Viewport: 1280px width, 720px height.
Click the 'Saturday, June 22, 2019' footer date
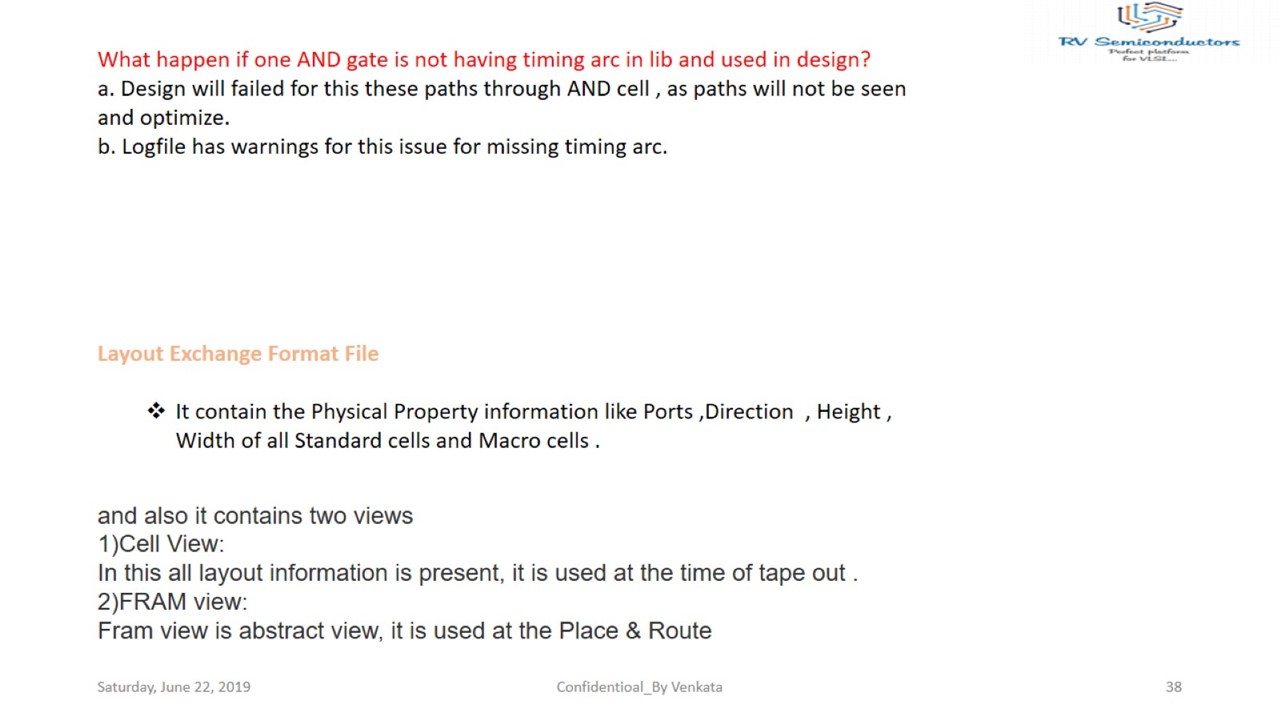point(174,687)
